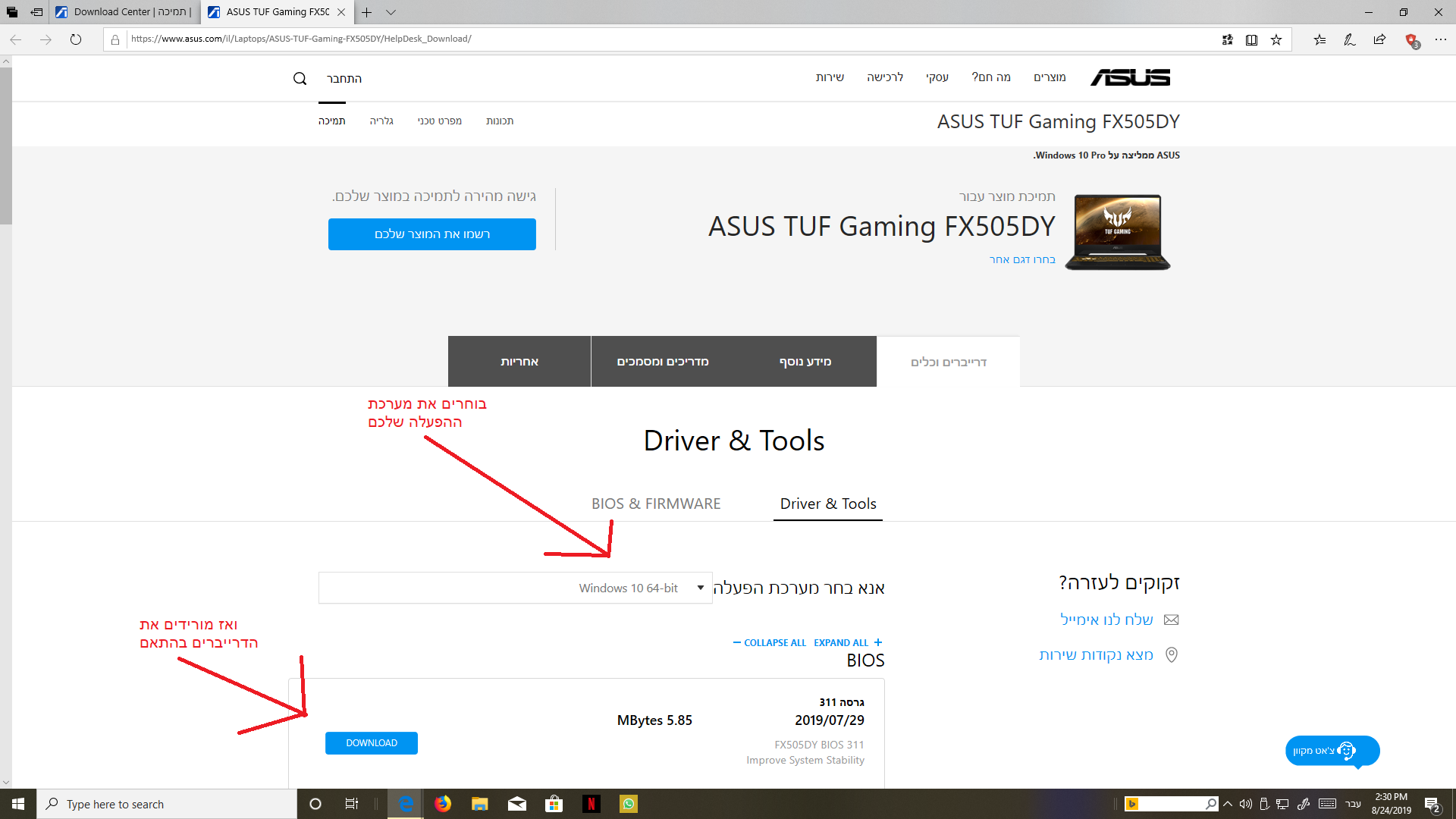1456x819 pixels.
Task: Switch to the Download Center browser tab
Action: pos(125,12)
